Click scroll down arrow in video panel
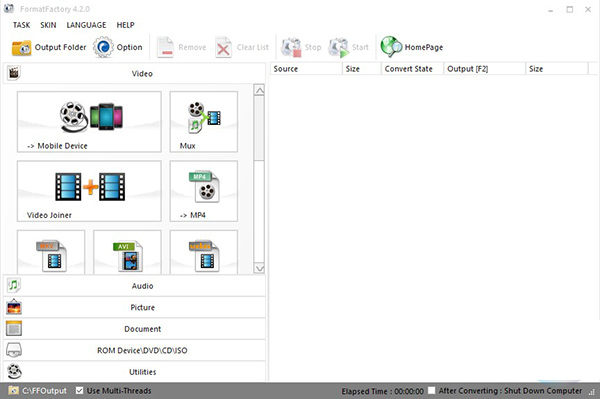This screenshot has width=600, height=399. click(x=259, y=268)
